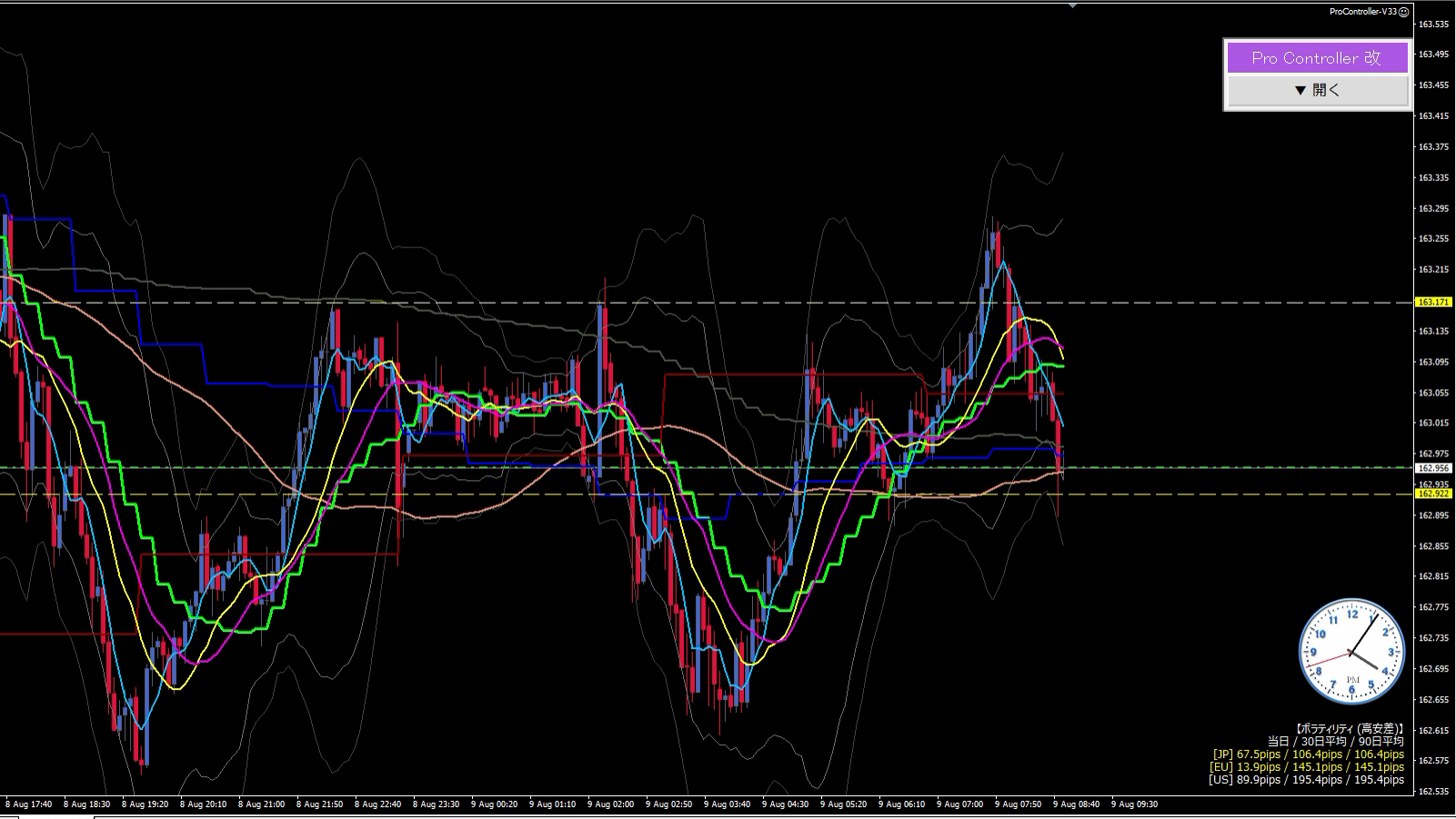Click the 9 Aug 08:40 time label

click(1076, 804)
